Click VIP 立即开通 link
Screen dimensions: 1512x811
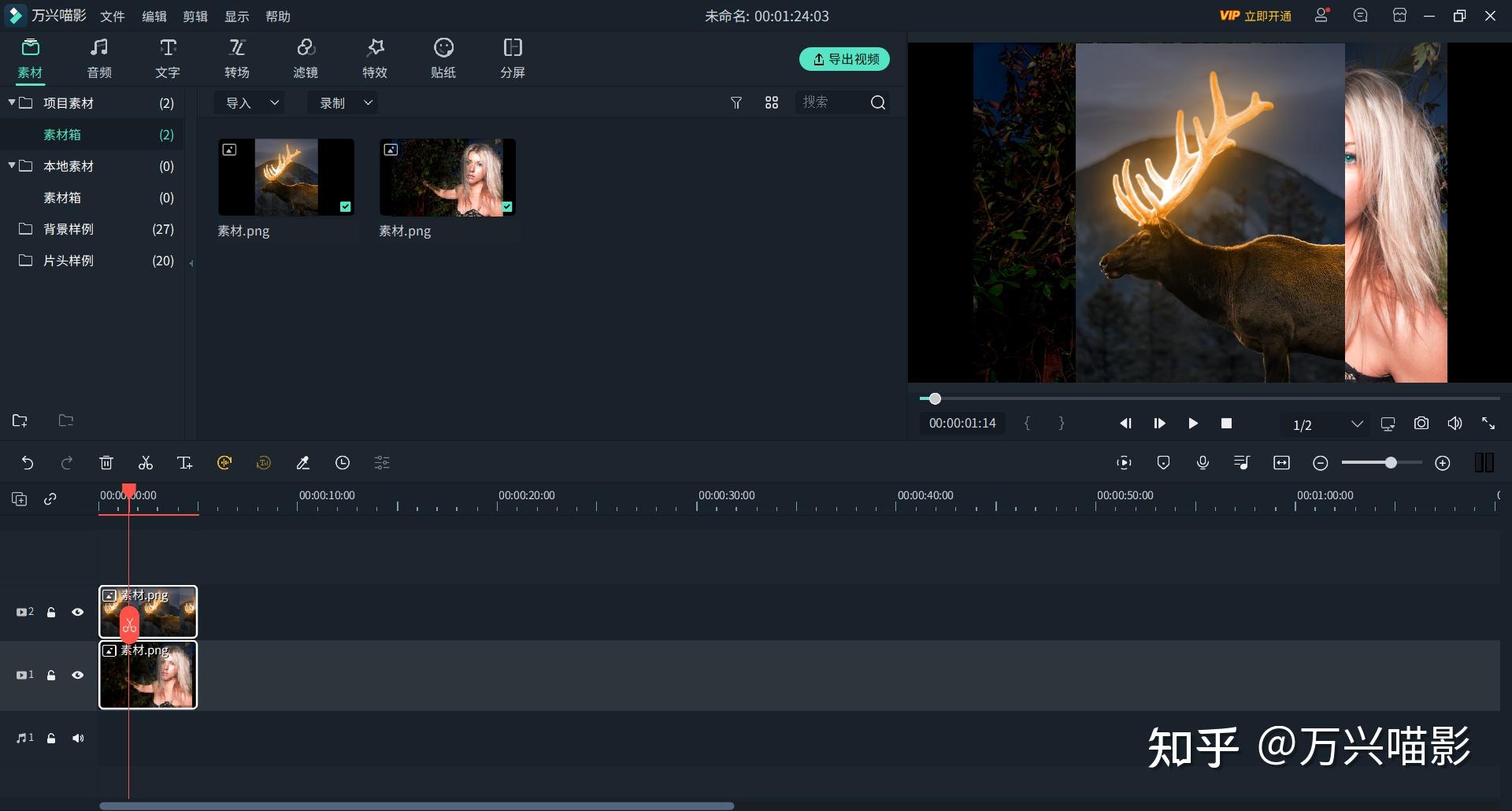pyautogui.click(x=1255, y=16)
